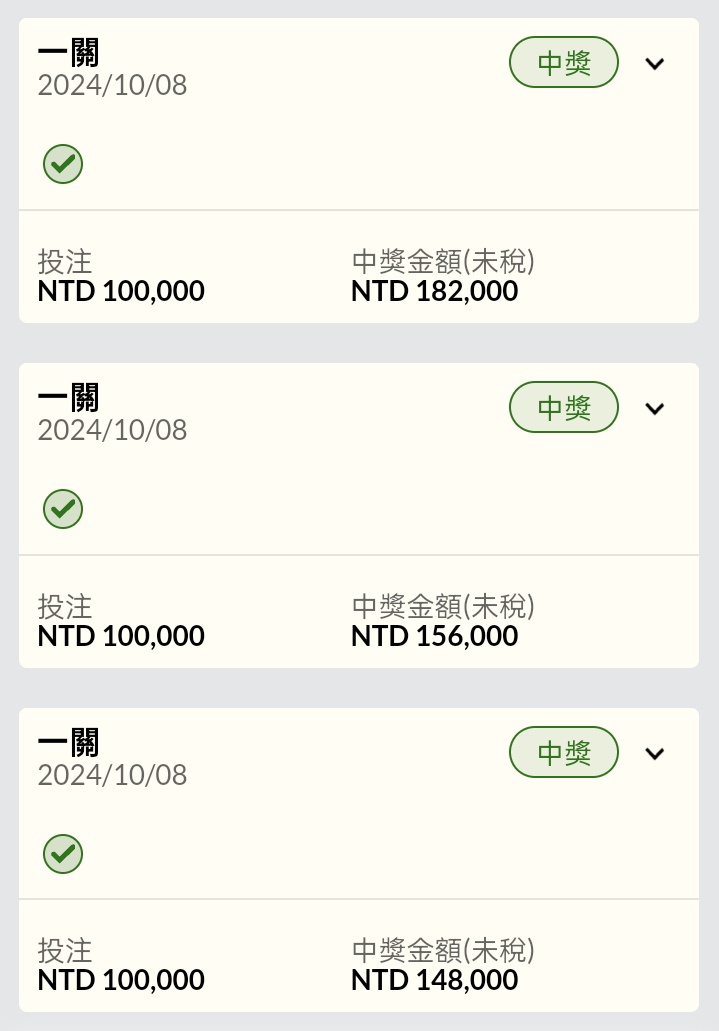Click the 2024/10/08 date on the NTD 148,000 card
Image resolution: width=719 pixels, height=1031 pixels.
[x=112, y=775]
